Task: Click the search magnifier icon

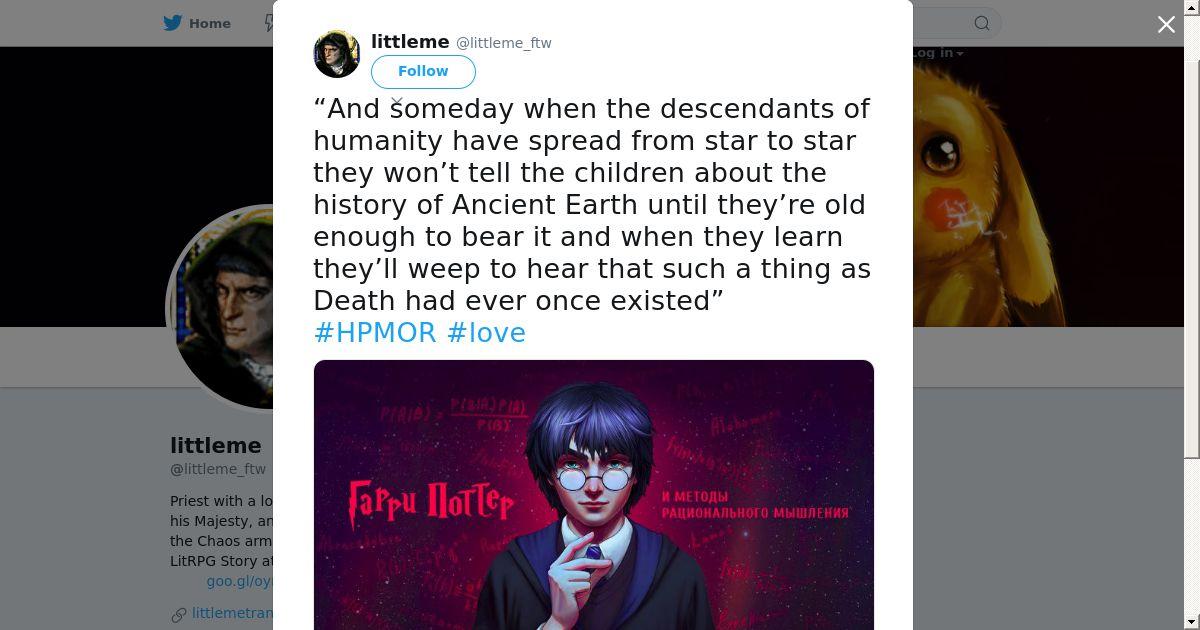Action: (x=982, y=23)
